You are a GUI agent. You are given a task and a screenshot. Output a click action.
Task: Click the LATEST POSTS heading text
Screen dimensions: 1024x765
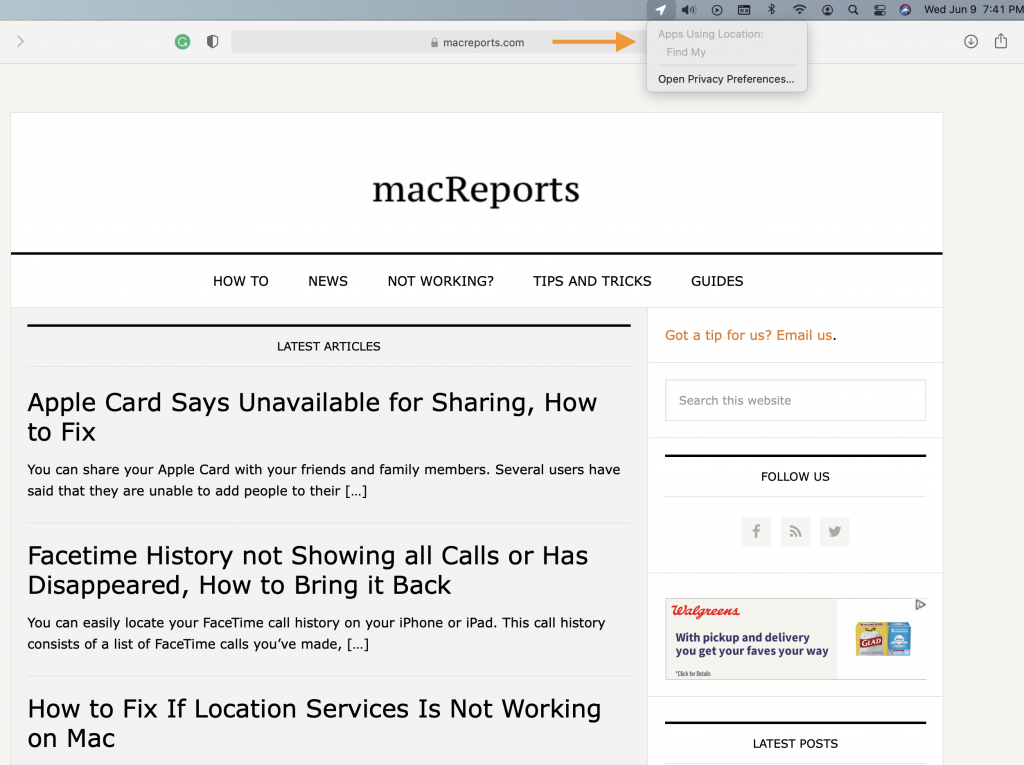(795, 743)
